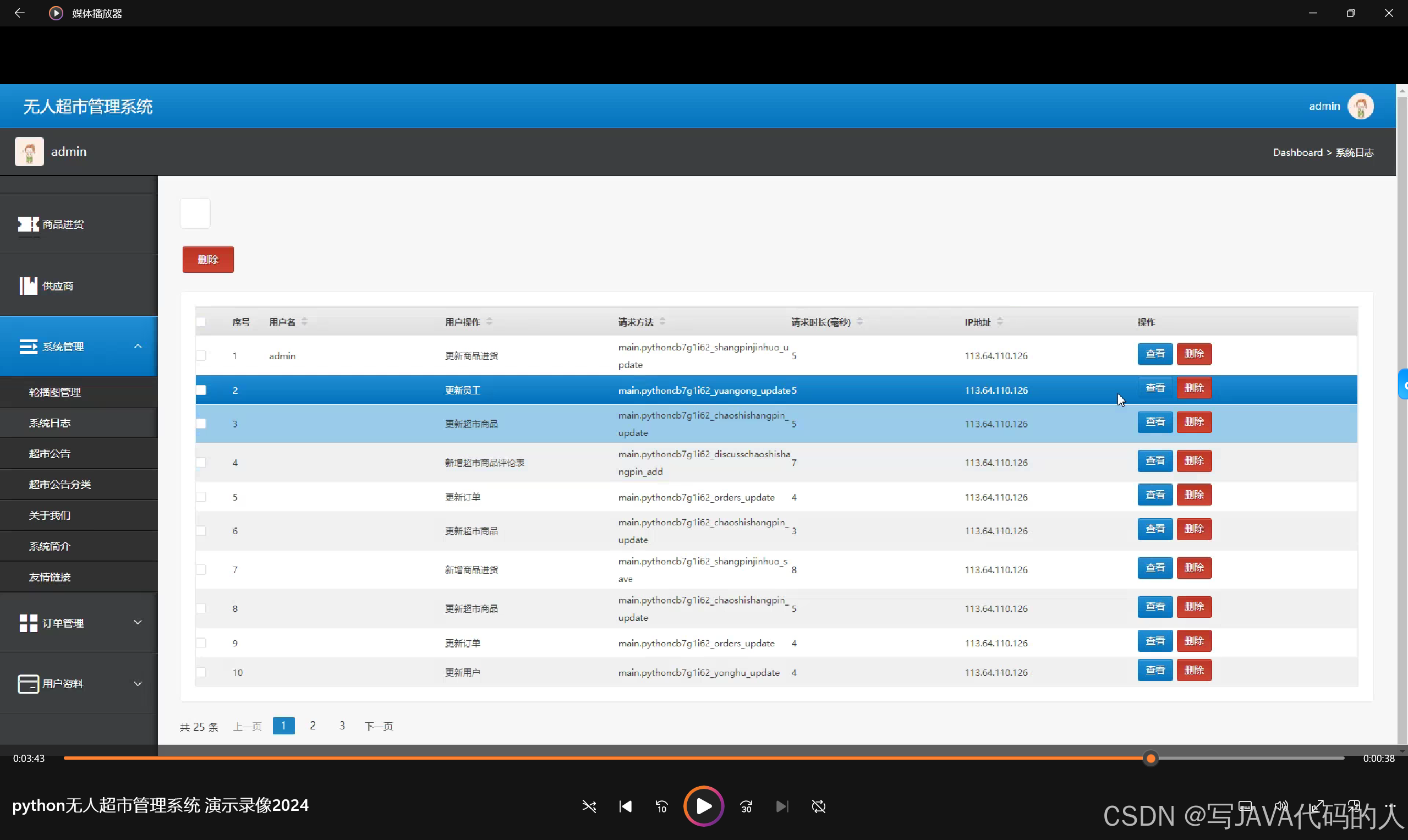Open 供应商 sidebar section
The height and width of the screenshot is (840, 1408).
pos(57,286)
